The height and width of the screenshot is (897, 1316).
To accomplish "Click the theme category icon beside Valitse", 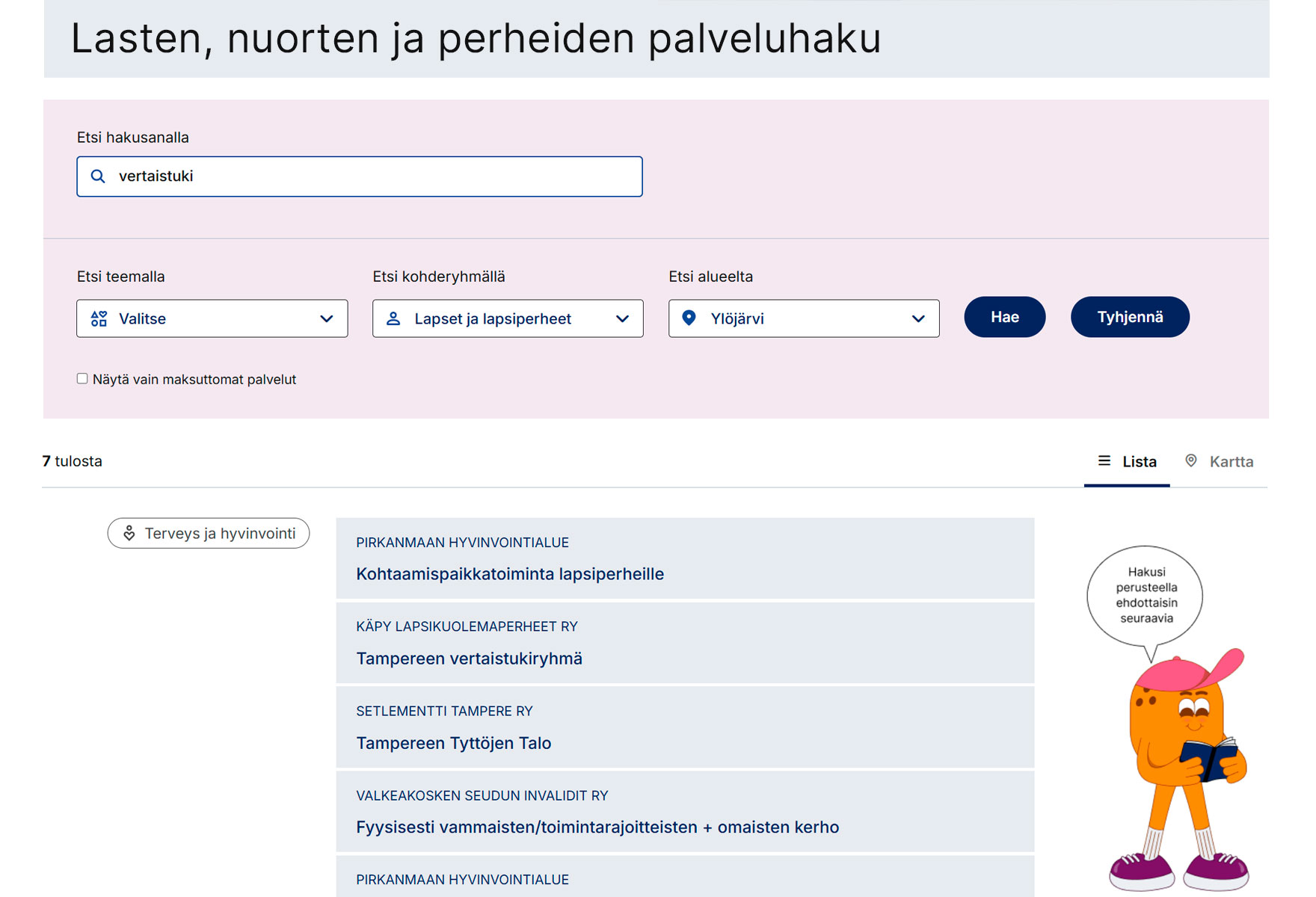I will click(x=99, y=319).
